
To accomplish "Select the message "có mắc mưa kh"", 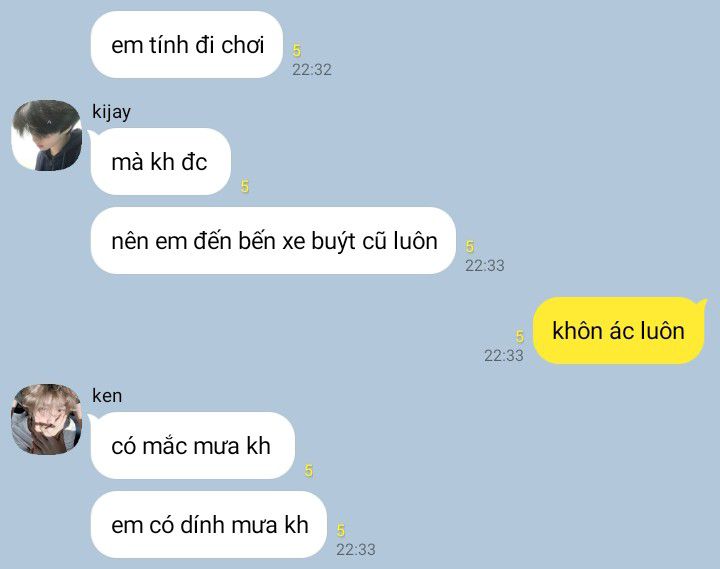I will click(x=193, y=445).
